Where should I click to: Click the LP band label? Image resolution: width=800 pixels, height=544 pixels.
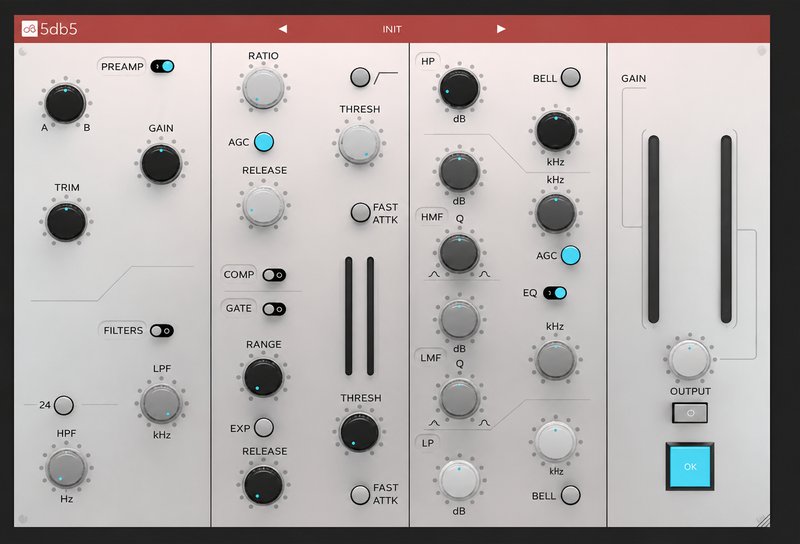point(428,443)
